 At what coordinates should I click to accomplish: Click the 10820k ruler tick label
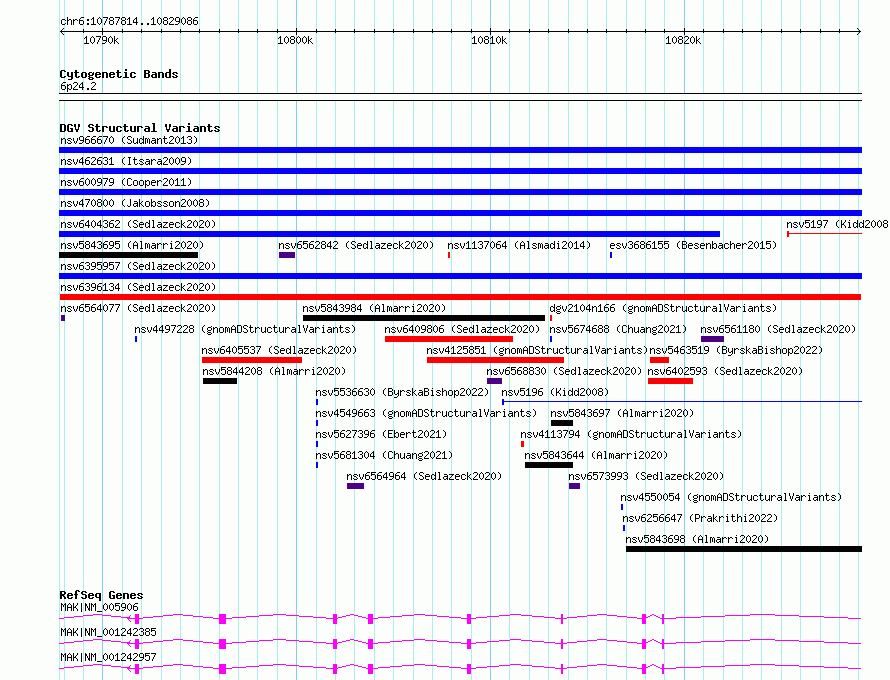point(683,40)
